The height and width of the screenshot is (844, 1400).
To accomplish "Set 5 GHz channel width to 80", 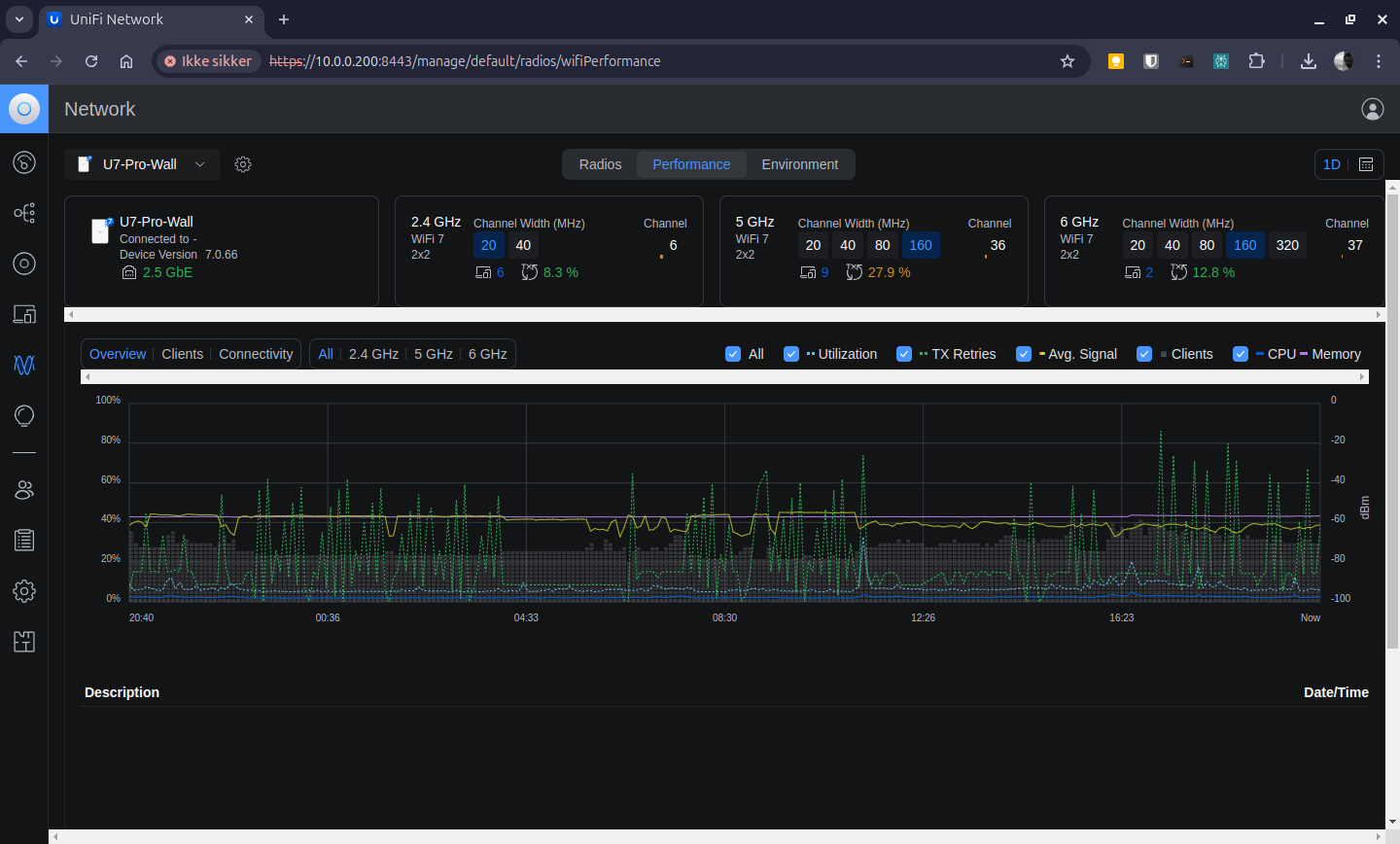I will click(883, 245).
